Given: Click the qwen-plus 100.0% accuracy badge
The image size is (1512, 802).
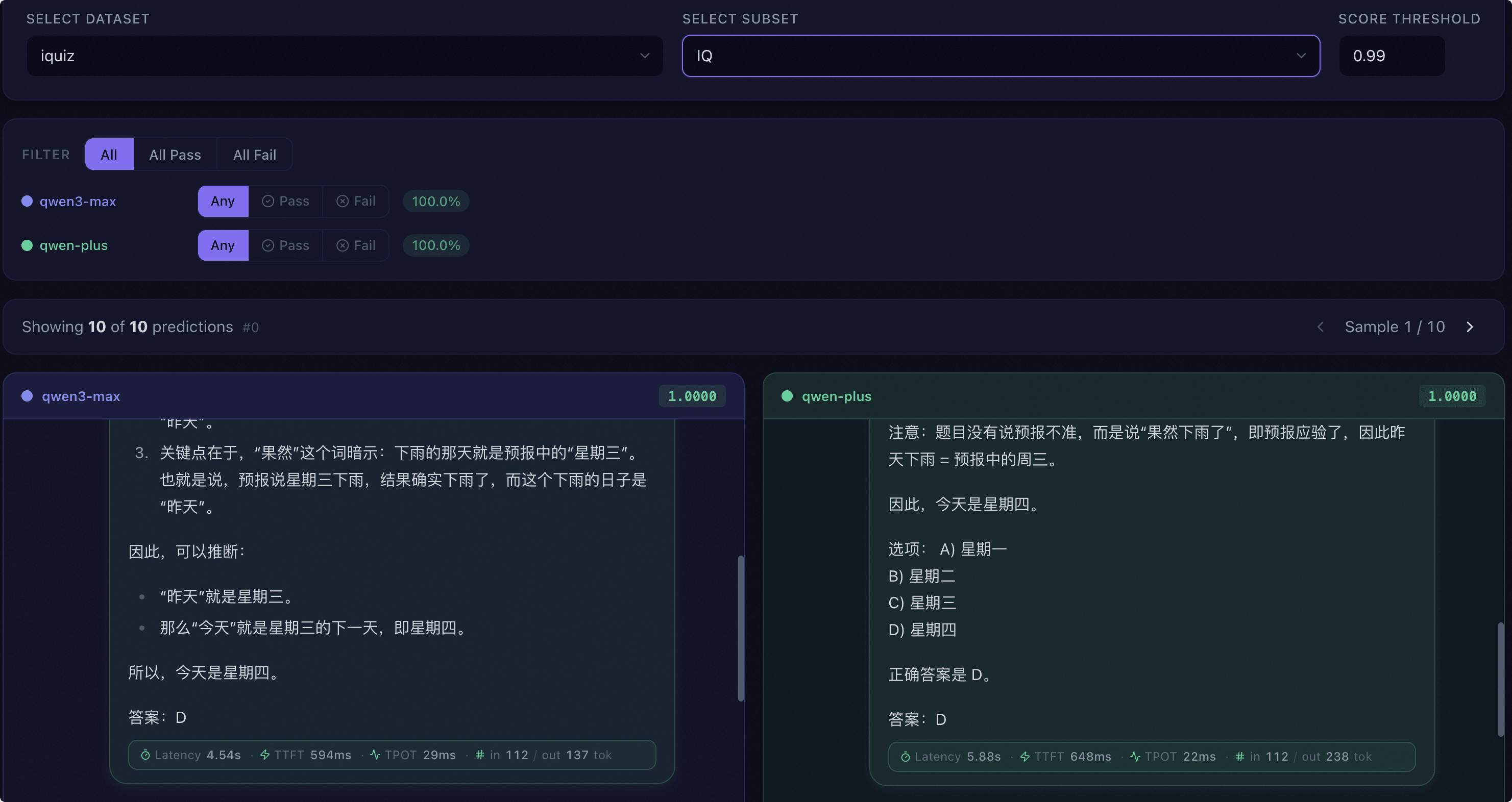Looking at the screenshot, I should point(435,245).
